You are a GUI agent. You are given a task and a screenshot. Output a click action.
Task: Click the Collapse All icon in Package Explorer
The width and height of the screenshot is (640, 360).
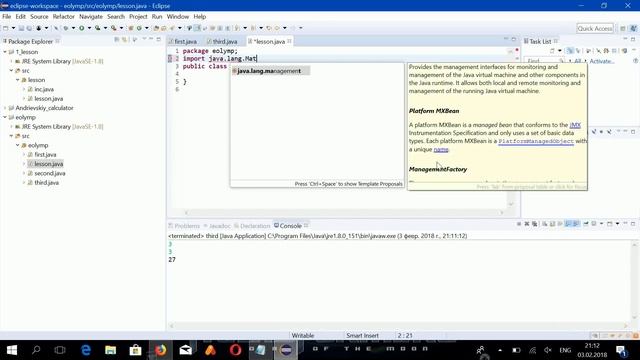116,39
